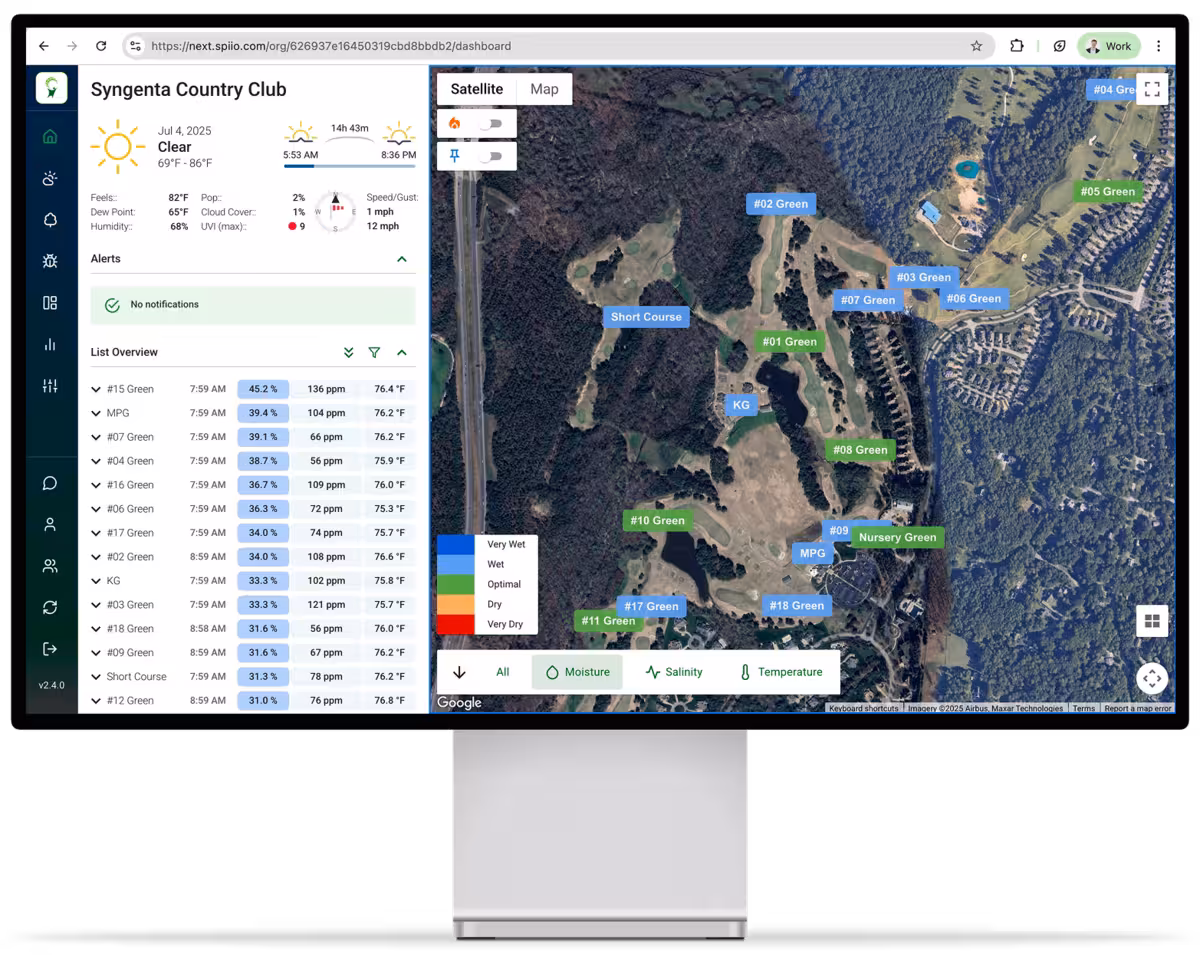Click the #18 Green map marker

tap(797, 605)
